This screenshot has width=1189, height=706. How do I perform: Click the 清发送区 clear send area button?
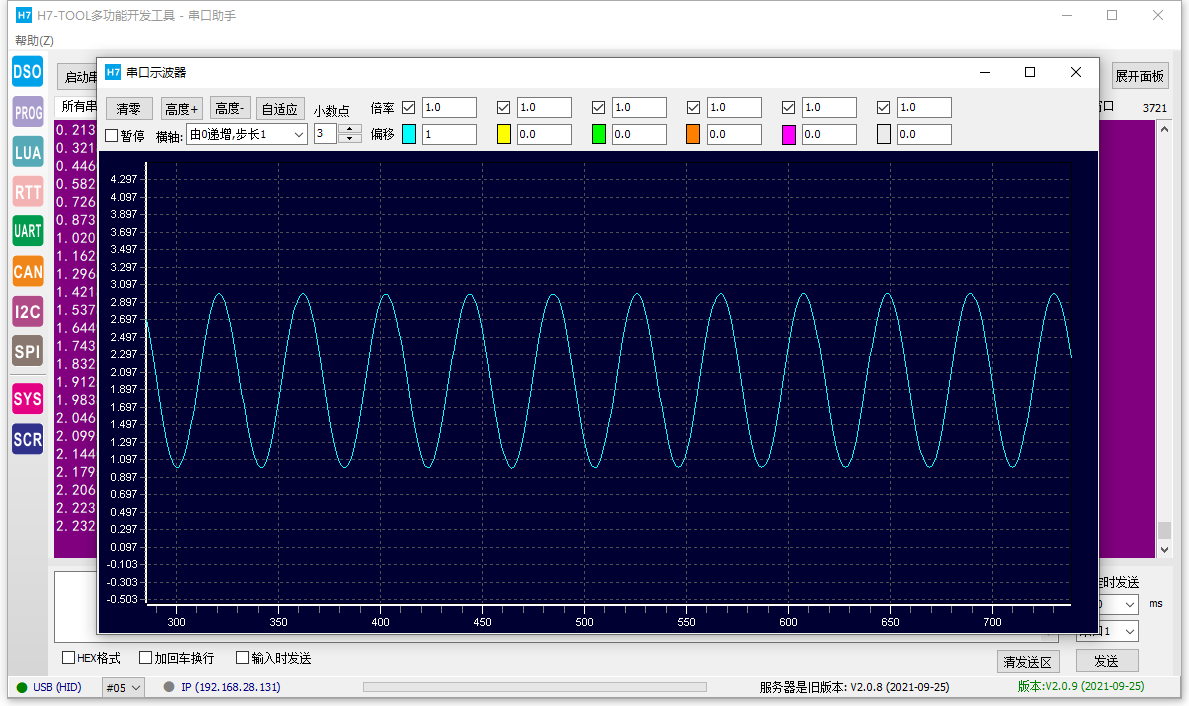coord(1027,662)
